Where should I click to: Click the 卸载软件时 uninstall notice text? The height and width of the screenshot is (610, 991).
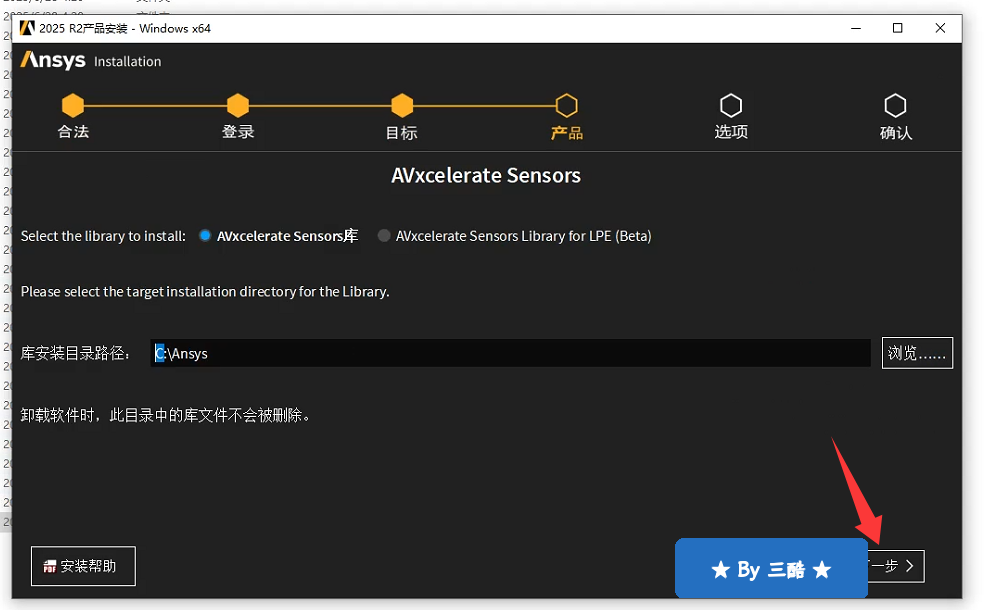click(166, 415)
